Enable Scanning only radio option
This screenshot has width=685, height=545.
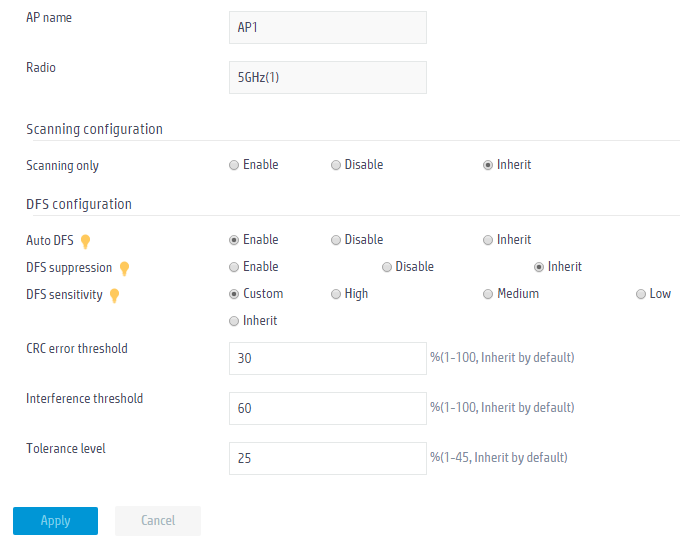(234, 165)
